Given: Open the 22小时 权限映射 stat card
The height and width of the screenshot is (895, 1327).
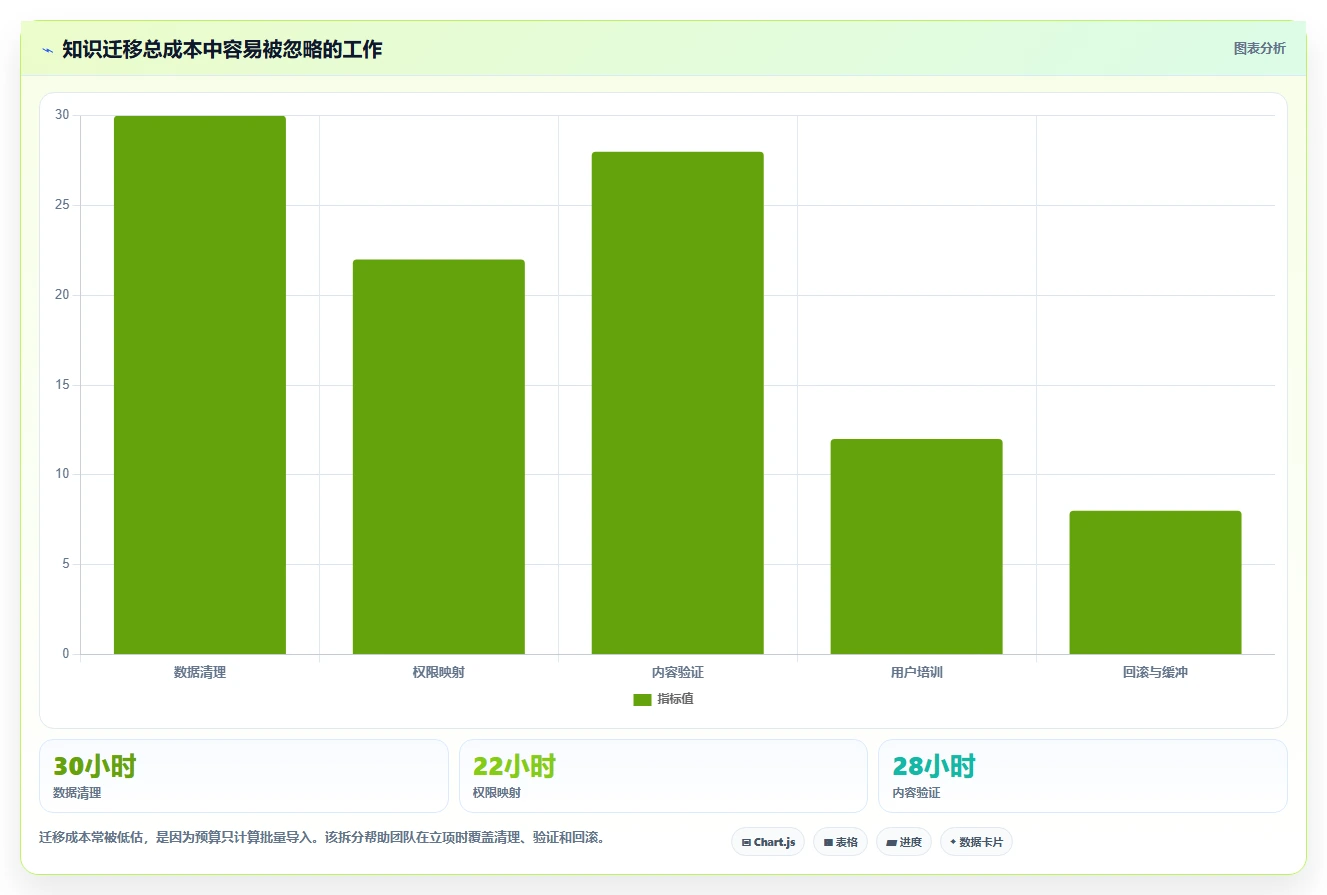Looking at the screenshot, I should tap(663, 776).
